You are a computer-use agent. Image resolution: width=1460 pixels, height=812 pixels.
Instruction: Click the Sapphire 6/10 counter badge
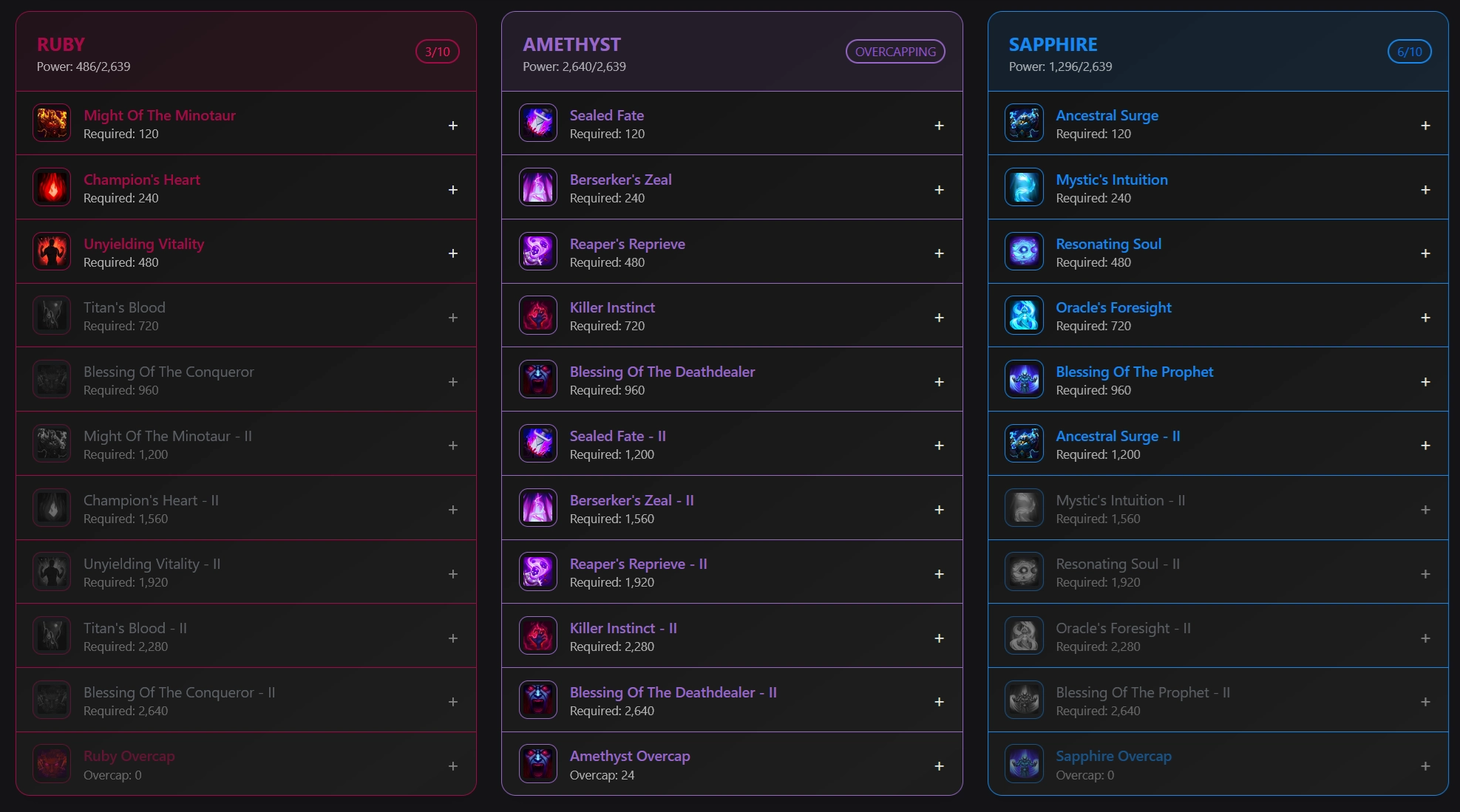1410,52
